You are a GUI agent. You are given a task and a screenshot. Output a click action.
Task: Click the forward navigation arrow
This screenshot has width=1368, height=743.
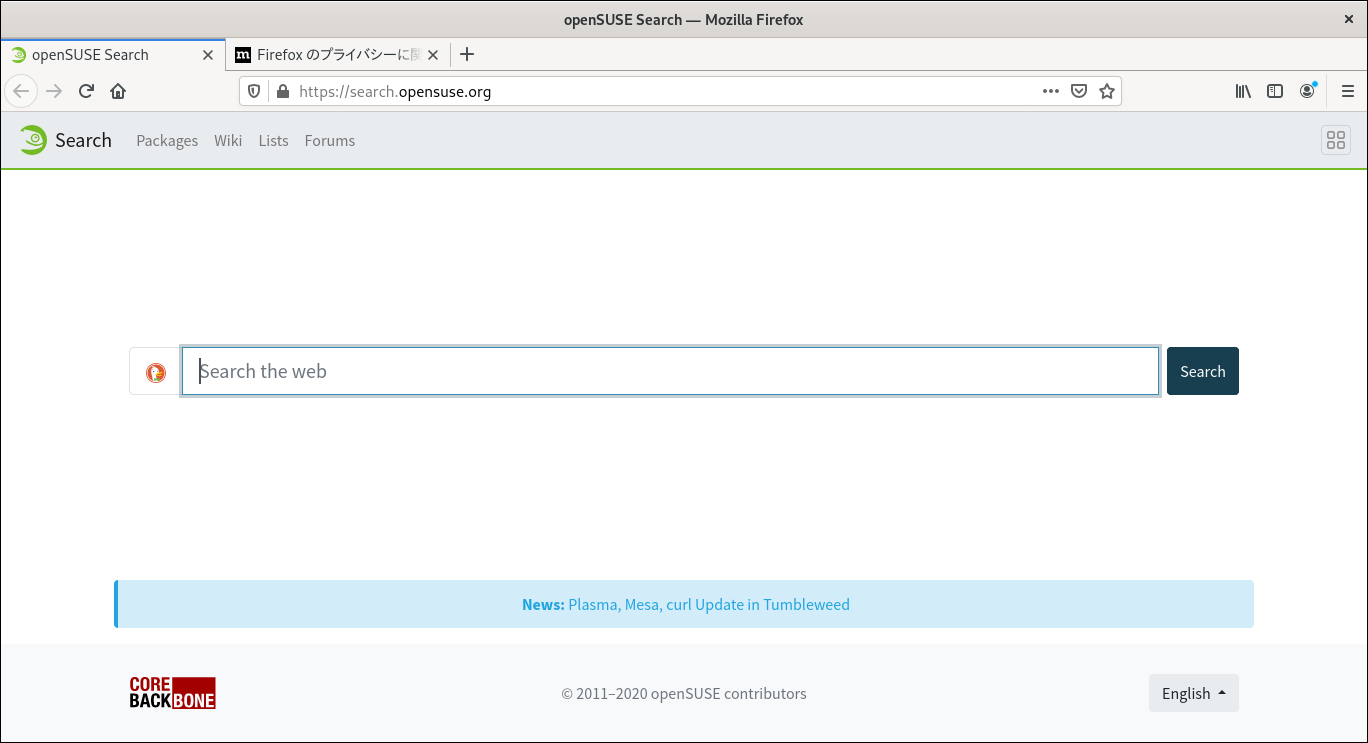point(54,91)
